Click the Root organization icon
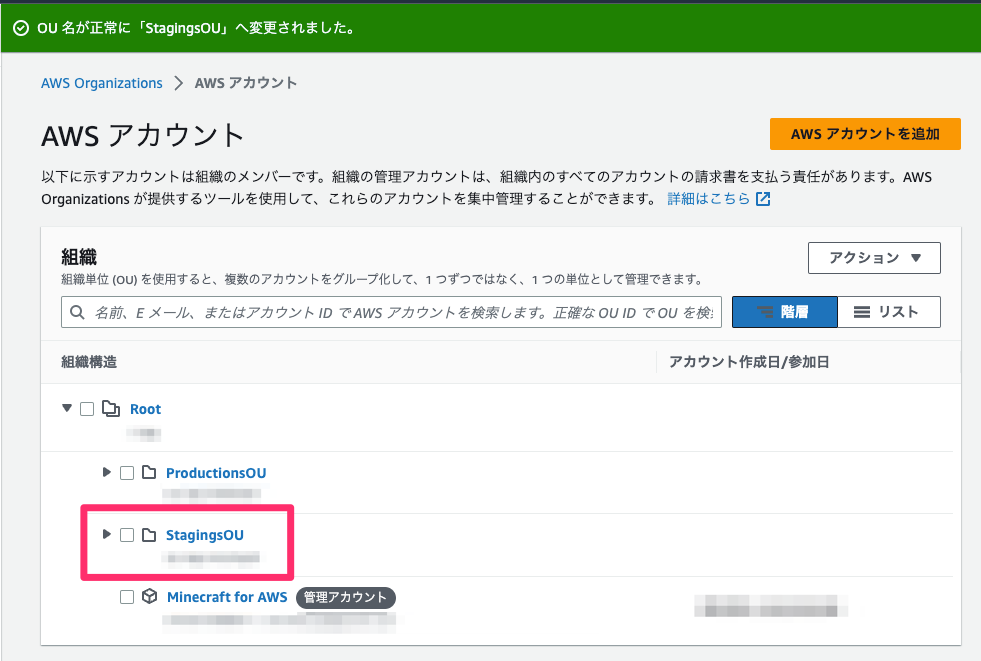This screenshot has height=661, width=981. pos(111,409)
